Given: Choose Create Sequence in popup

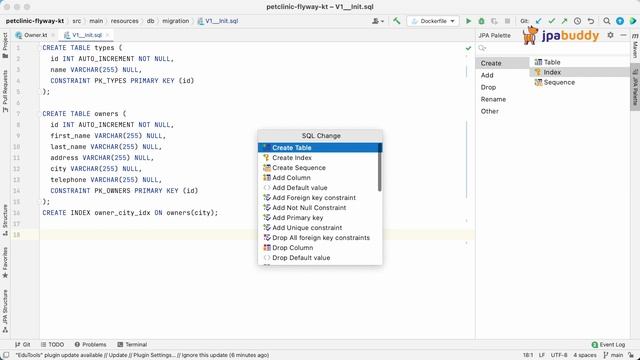Looking at the screenshot, I should click(x=318, y=167).
